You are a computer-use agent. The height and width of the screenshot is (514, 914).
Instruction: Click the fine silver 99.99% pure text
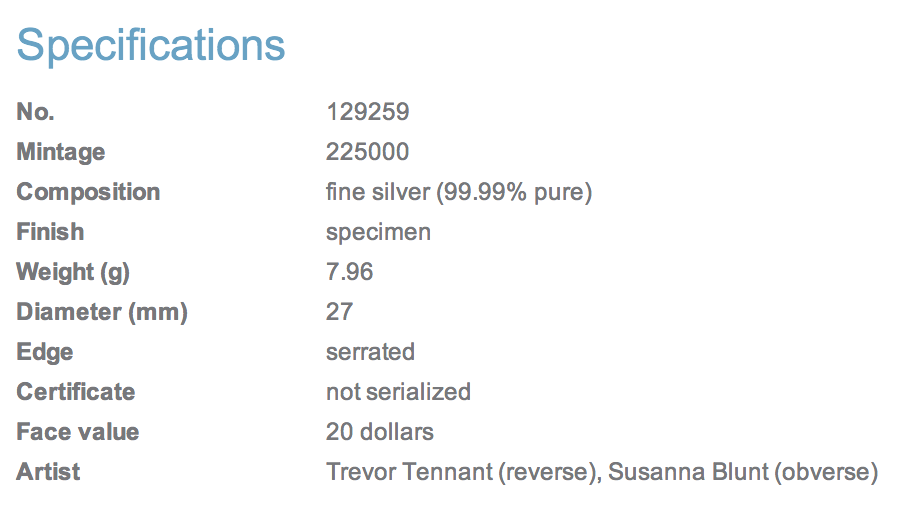pos(459,192)
